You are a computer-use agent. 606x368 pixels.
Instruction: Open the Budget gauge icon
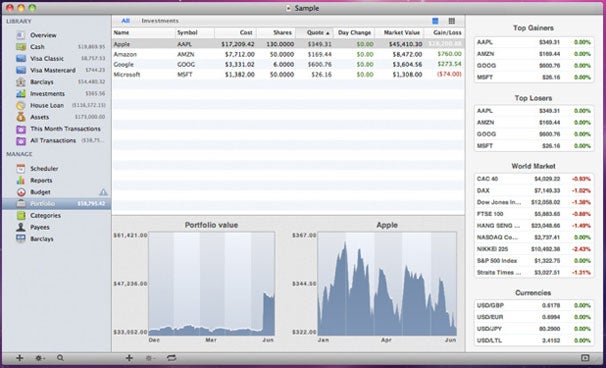pyautogui.click(x=21, y=192)
